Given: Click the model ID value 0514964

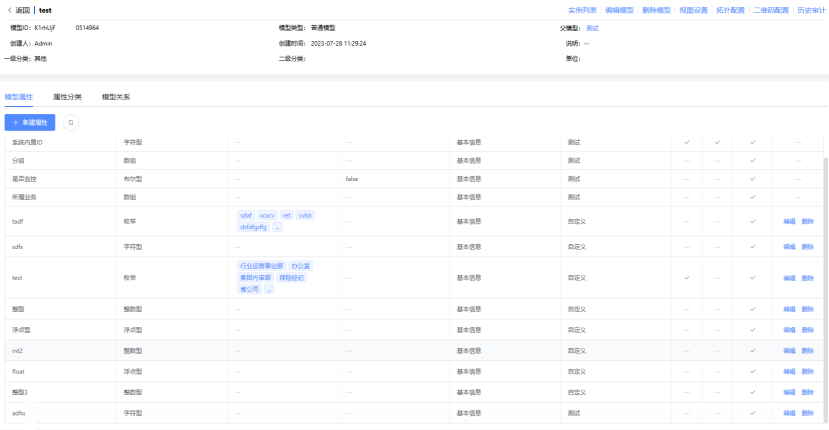Looking at the screenshot, I should pos(87,28).
